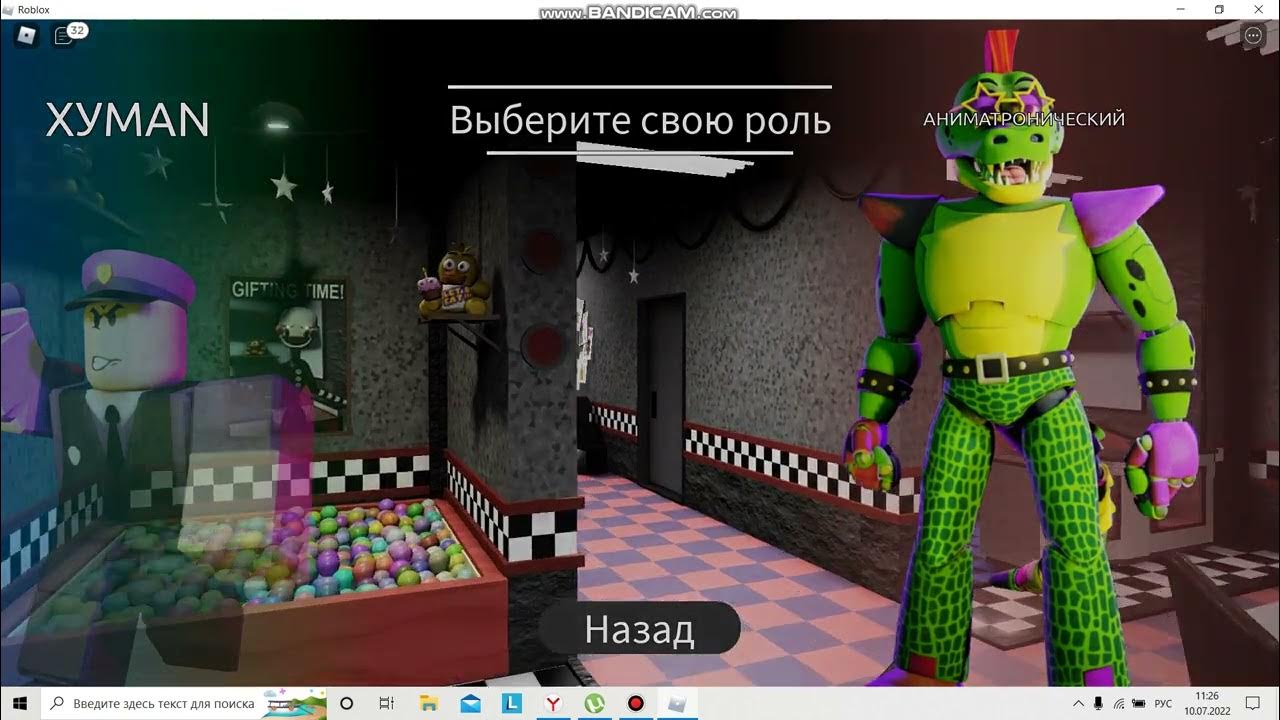
Task: Open the Windows notification center
Action: pyautogui.click(x=1252, y=703)
